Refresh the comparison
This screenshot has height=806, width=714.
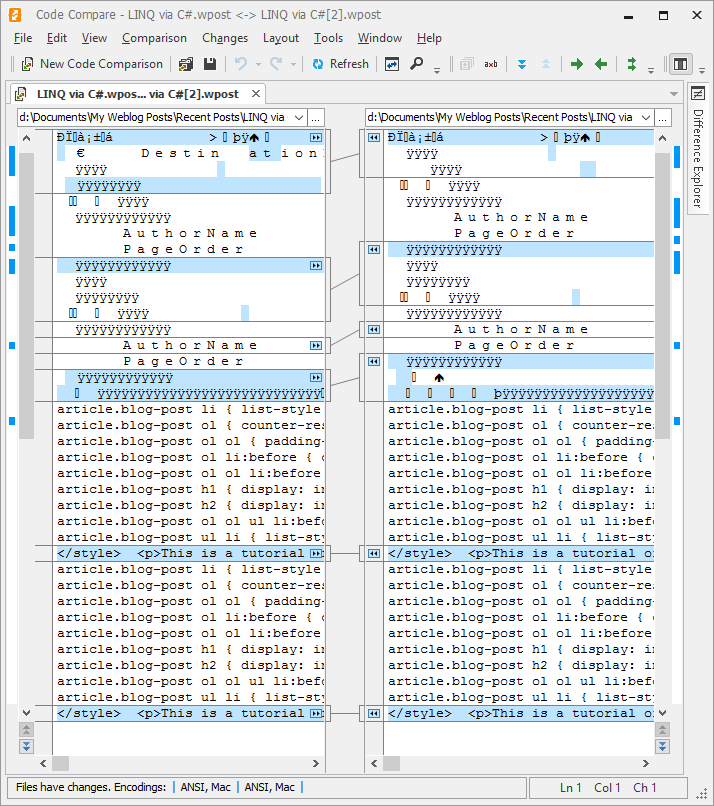point(341,64)
